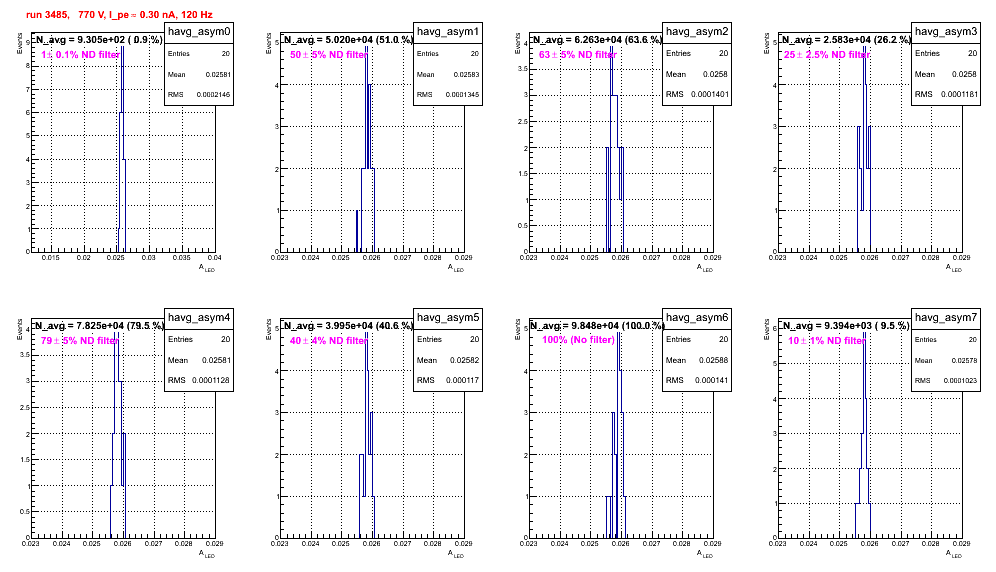Pick the magenta 40± 4% ND filter label
The width and height of the screenshot is (996, 572).
point(329,341)
